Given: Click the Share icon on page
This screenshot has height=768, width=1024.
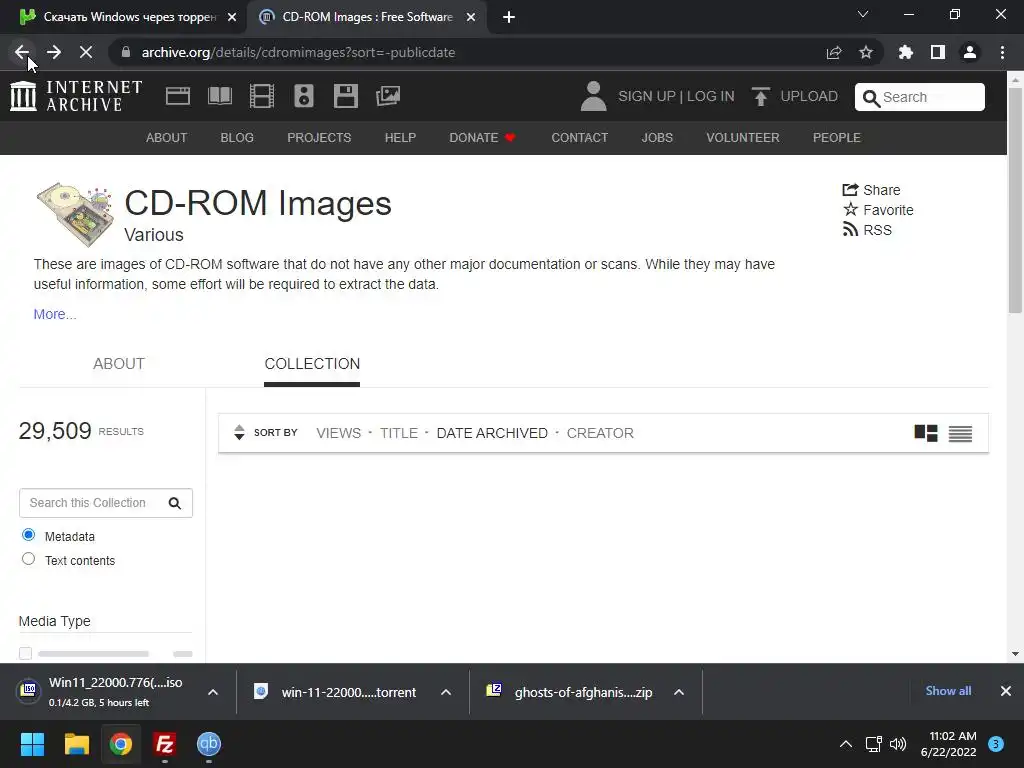Looking at the screenshot, I should click(850, 190).
